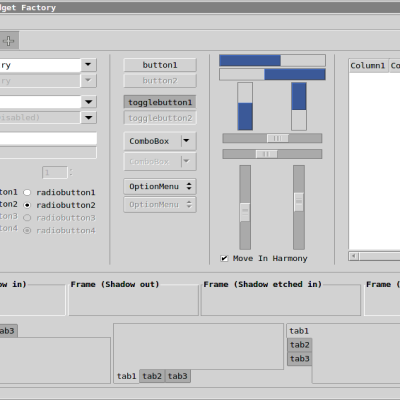The height and width of the screenshot is (400, 400).
Task: Click the second horizontal progress bar, filled right
Action: click(272, 74)
